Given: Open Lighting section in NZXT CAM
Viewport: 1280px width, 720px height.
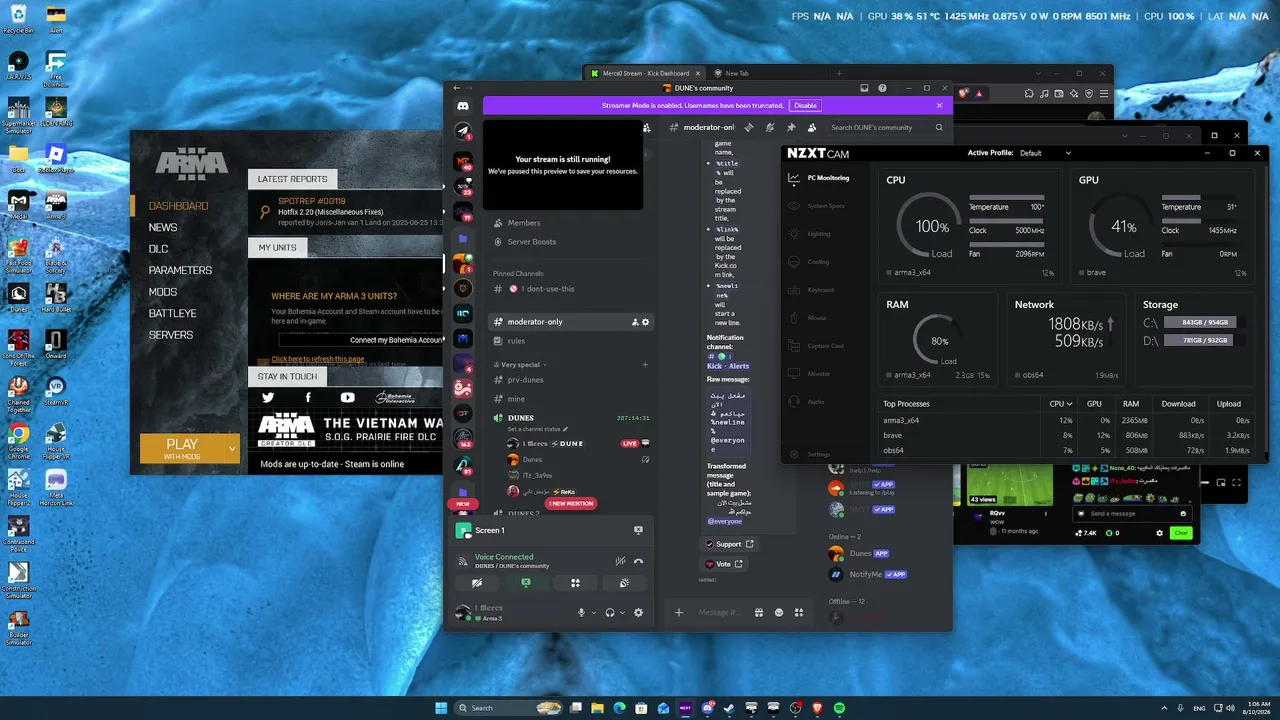Looking at the screenshot, I should coord(810,234).
